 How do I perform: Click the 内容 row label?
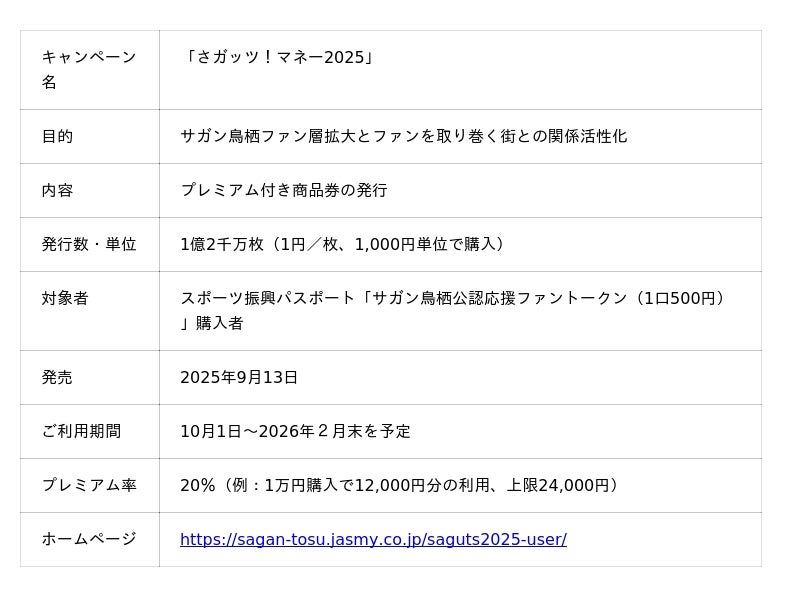(57, 190)
